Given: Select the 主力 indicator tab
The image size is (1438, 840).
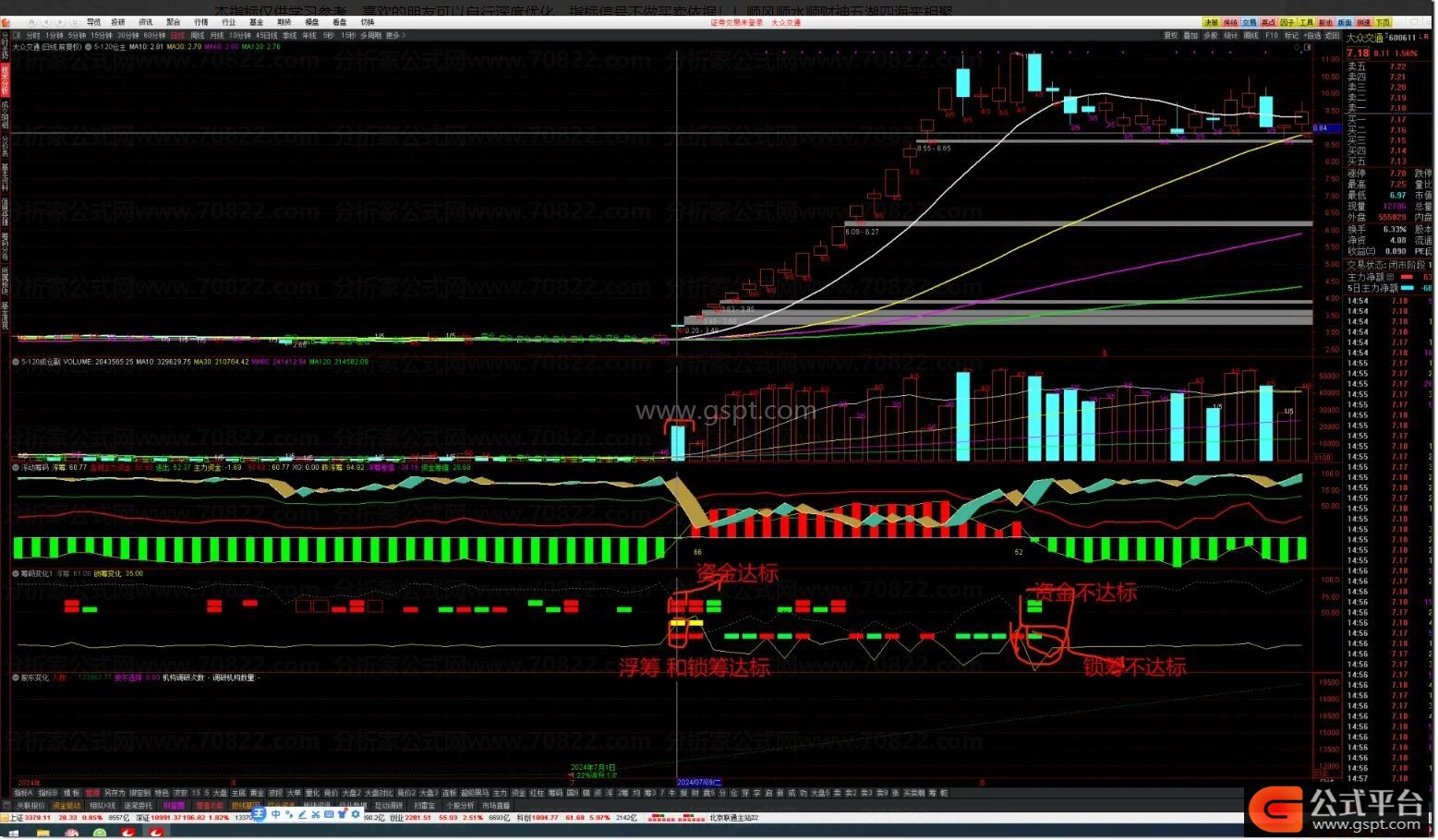Looking at the screenshot, I should coord(500,793).
